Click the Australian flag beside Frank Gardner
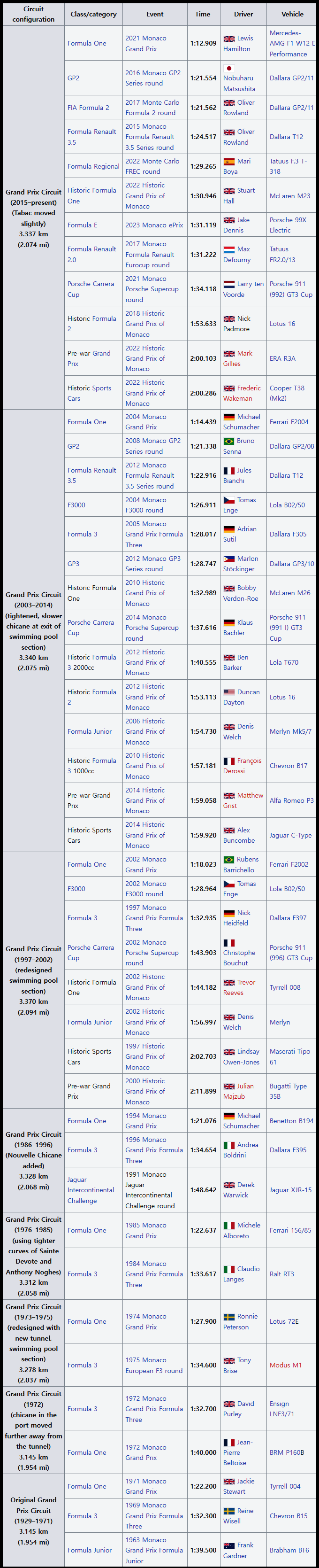The width and height of the screenshot is (319, 1568). point(229,1545)
